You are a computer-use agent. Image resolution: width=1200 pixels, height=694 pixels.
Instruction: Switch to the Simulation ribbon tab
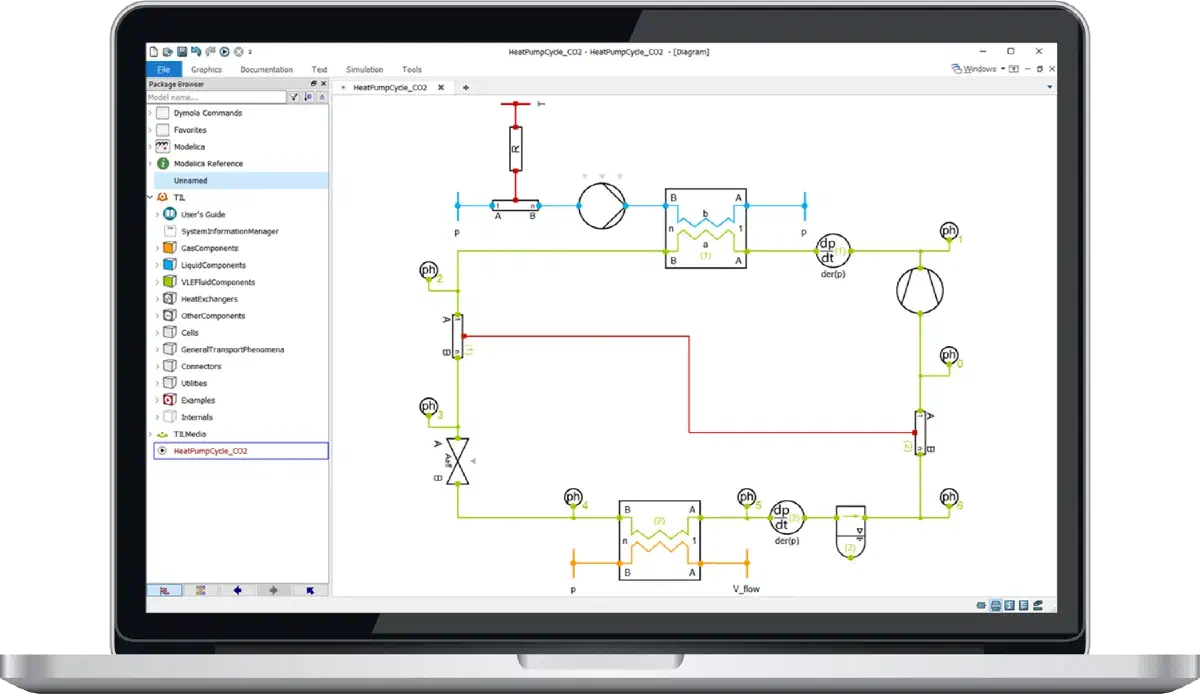pos(364,69)
